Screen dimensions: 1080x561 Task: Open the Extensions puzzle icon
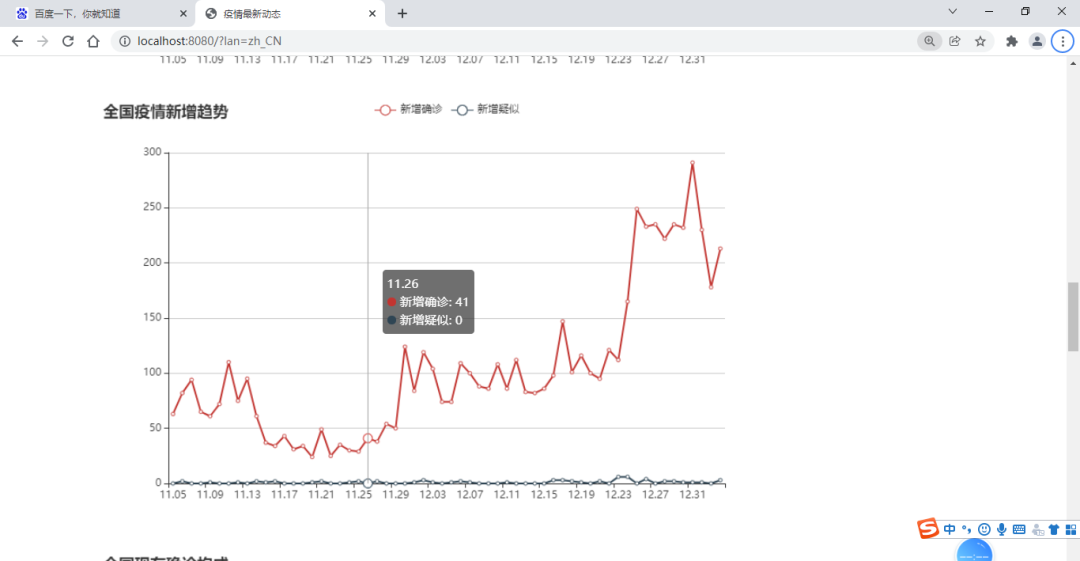1011,41
